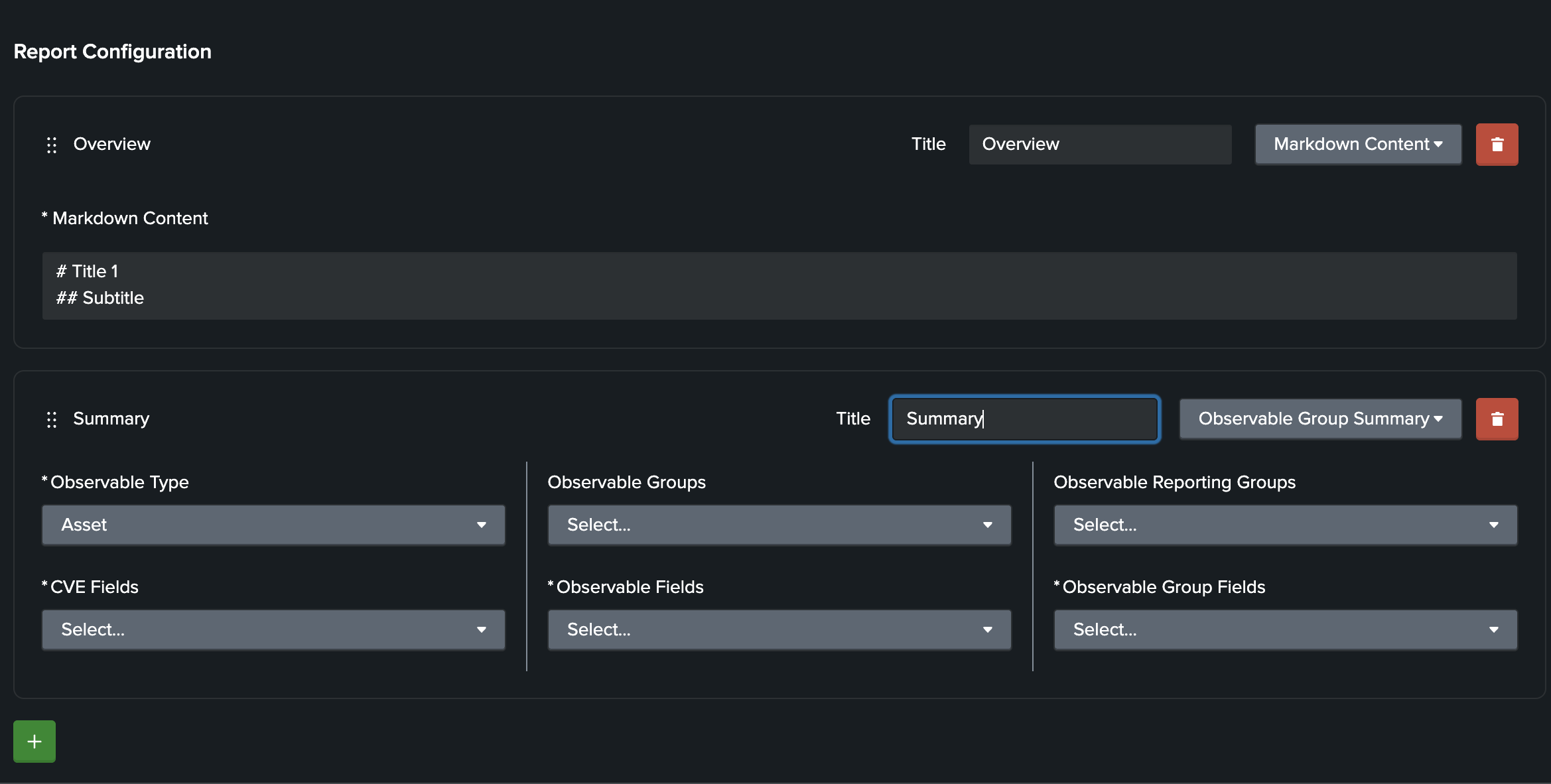Screen dimensions: 1551x784
Task: Click the Overview Title input field
Action: [x=1099, y=144]
